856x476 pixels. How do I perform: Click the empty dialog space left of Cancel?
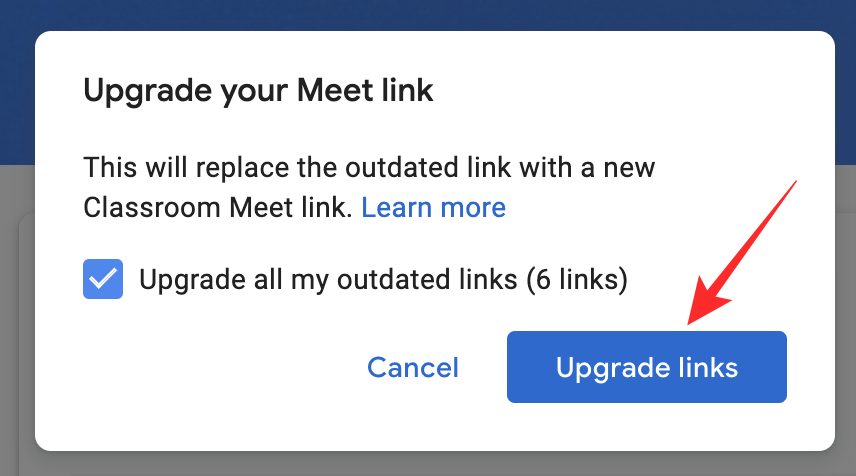[x=200, y=367]
